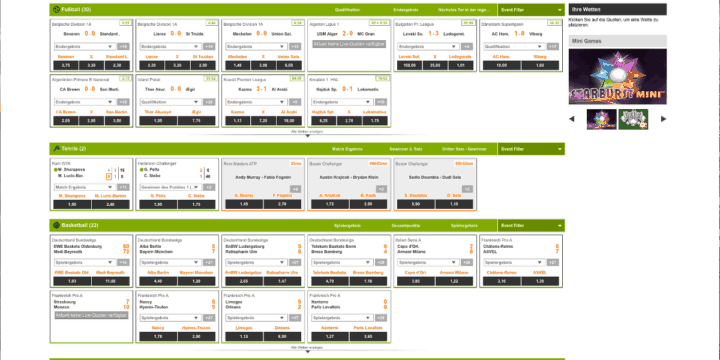720x360 pixels.
Task: Show more bets for Telekom Baskets Bonn game
Action: [x=381, y=263]
